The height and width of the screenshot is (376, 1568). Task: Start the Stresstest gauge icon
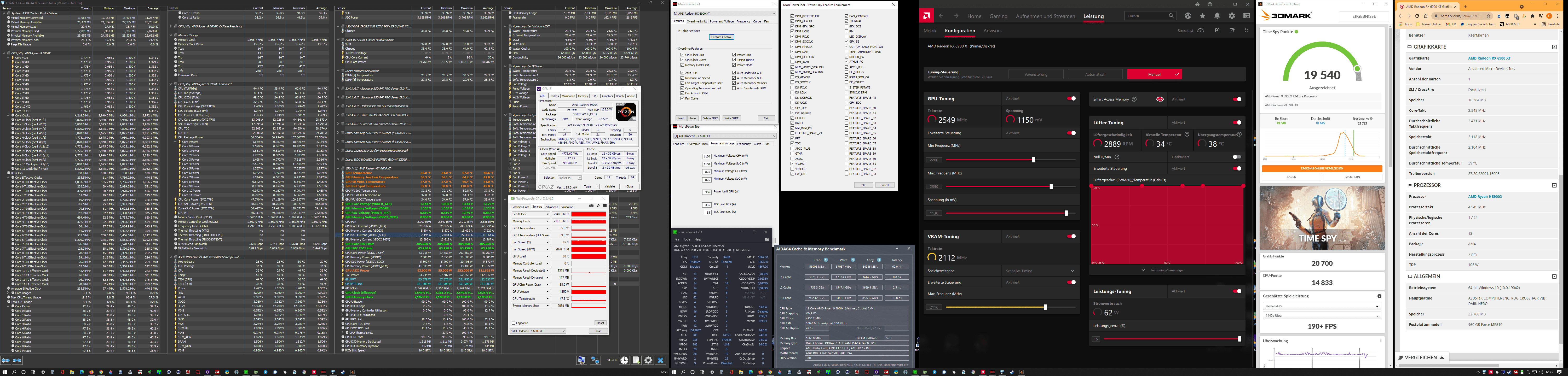click(x=1200, y=30)
